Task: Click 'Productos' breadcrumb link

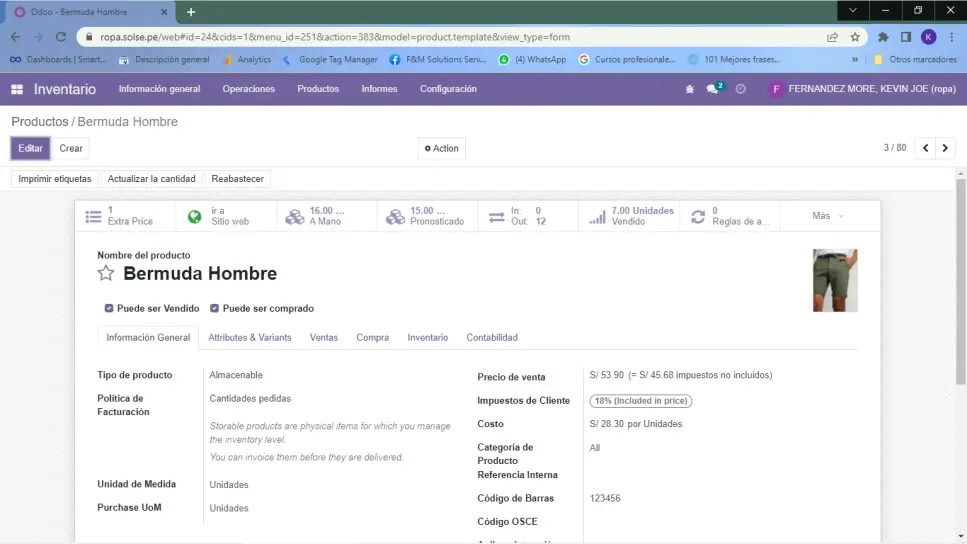Action: pyautogui.click(x=40, y=122)
